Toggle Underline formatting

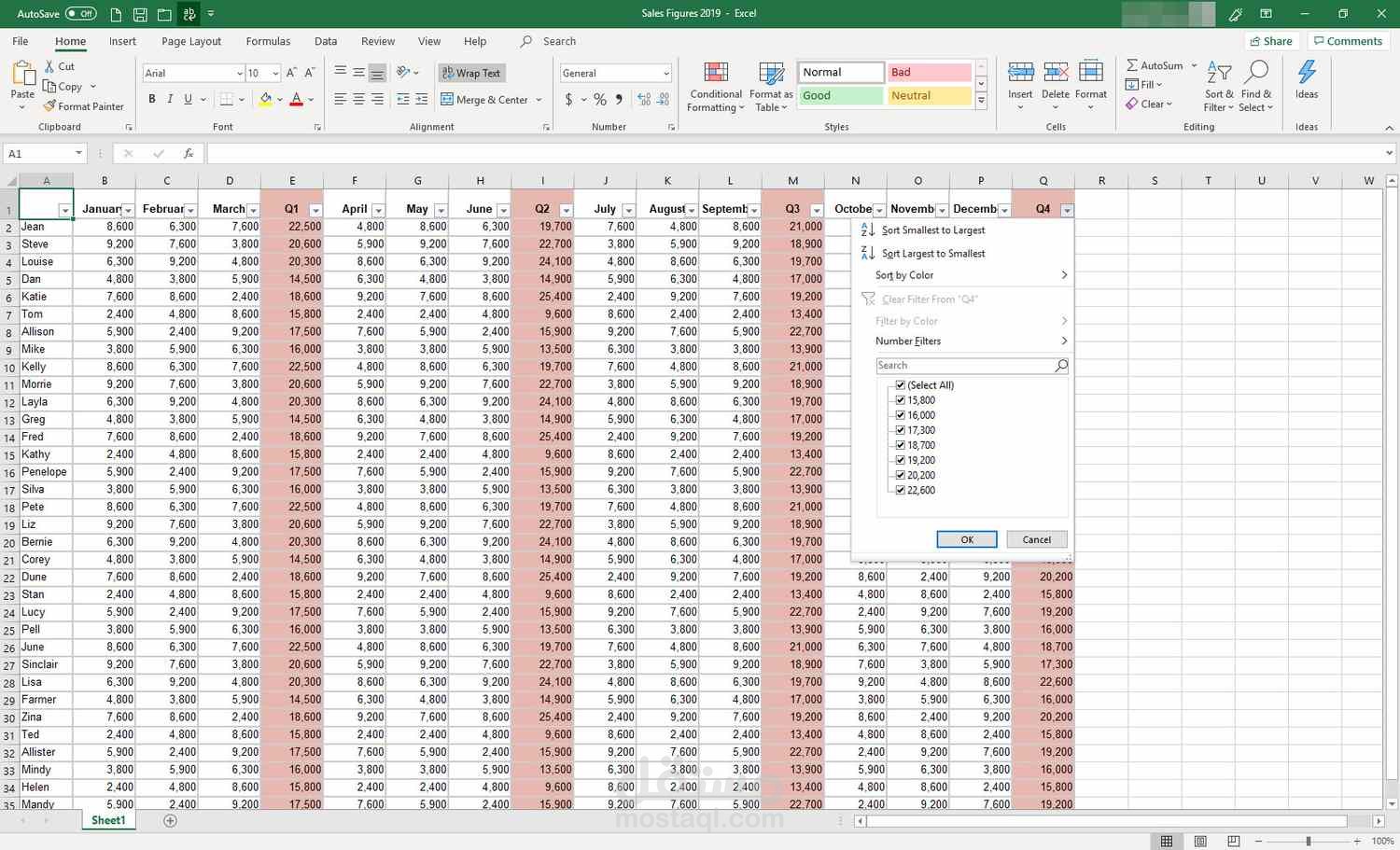click(x=188, y=99)
